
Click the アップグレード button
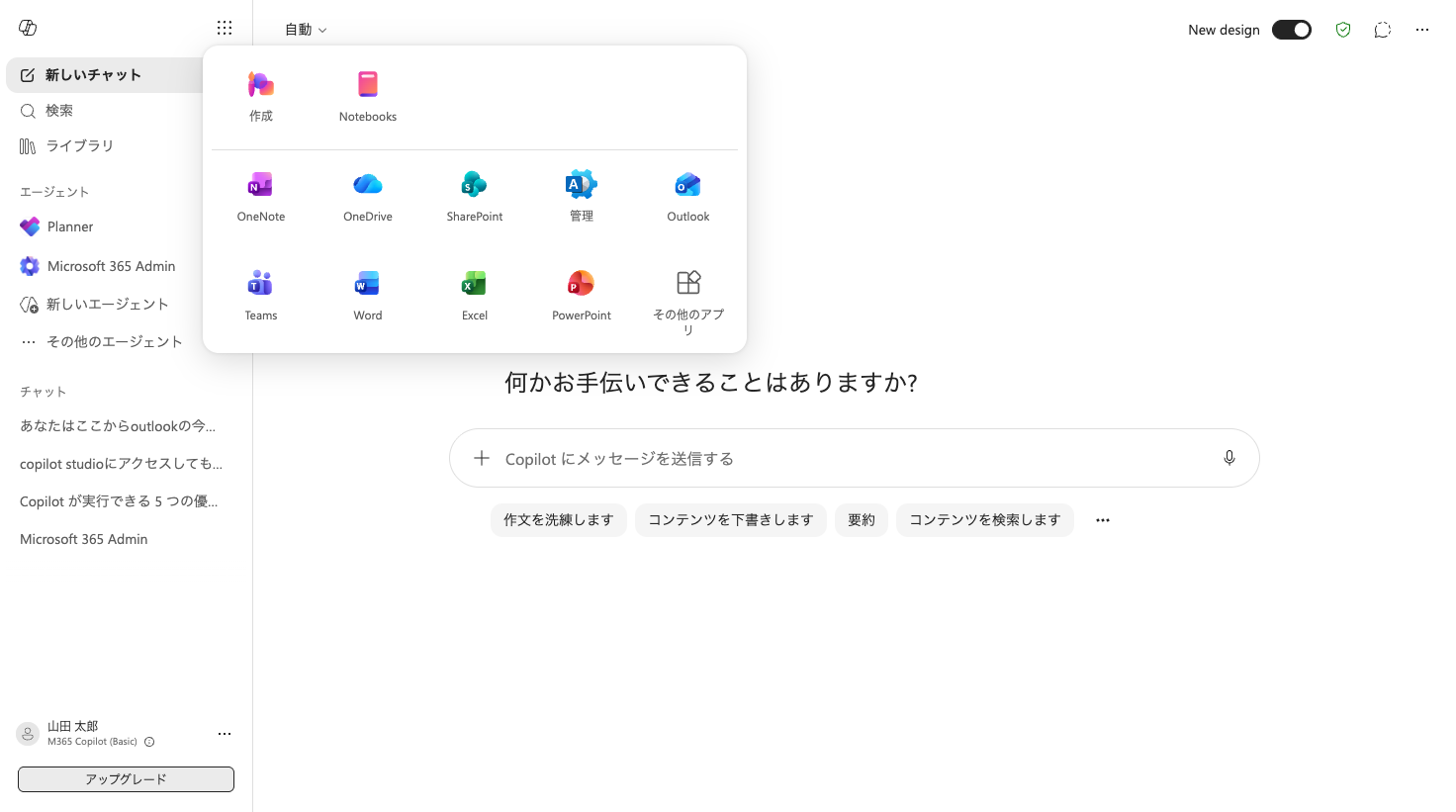(x=126, y=779)
